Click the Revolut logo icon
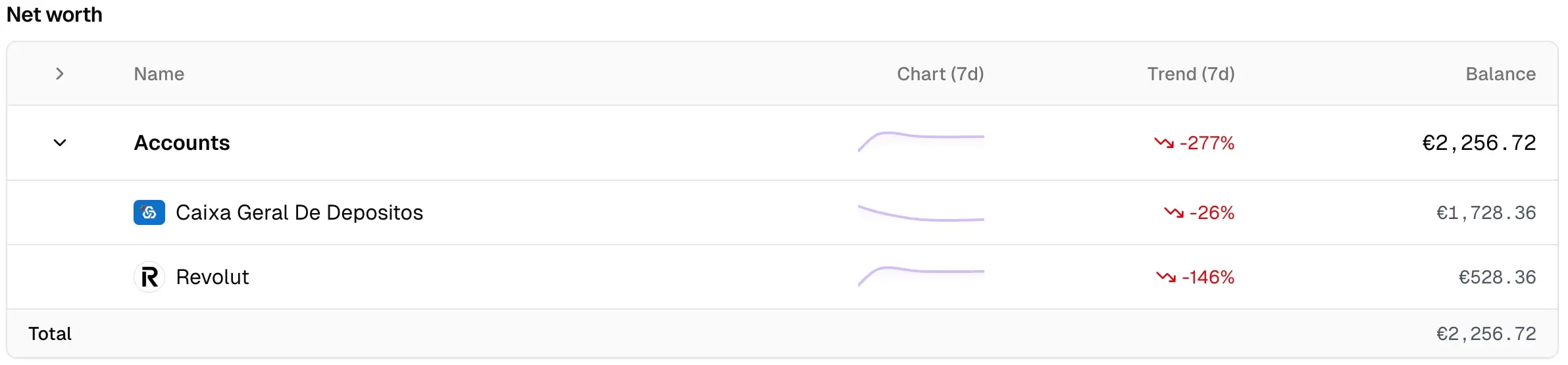 tap(149, 277)
